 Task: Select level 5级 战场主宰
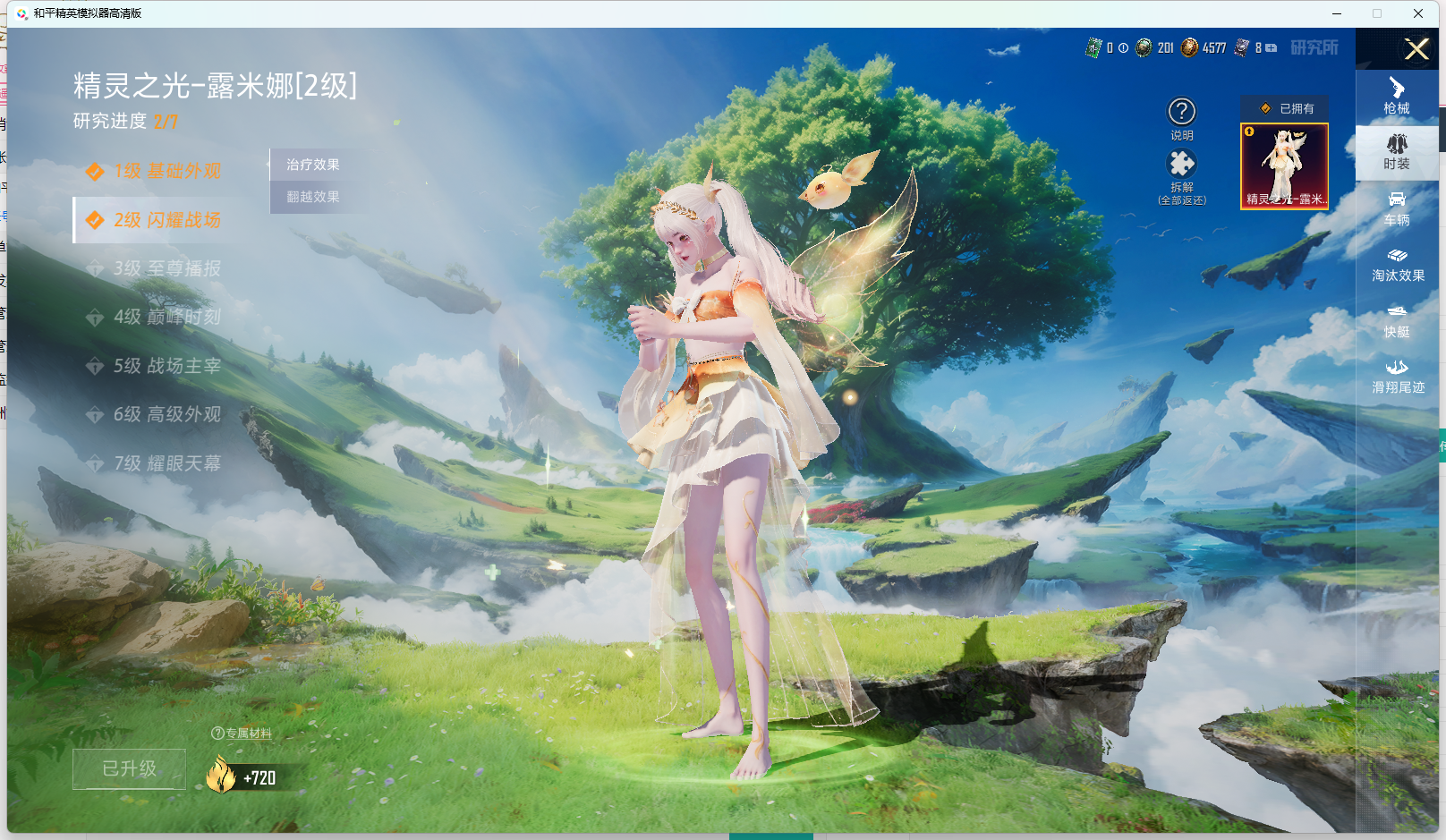154,366
